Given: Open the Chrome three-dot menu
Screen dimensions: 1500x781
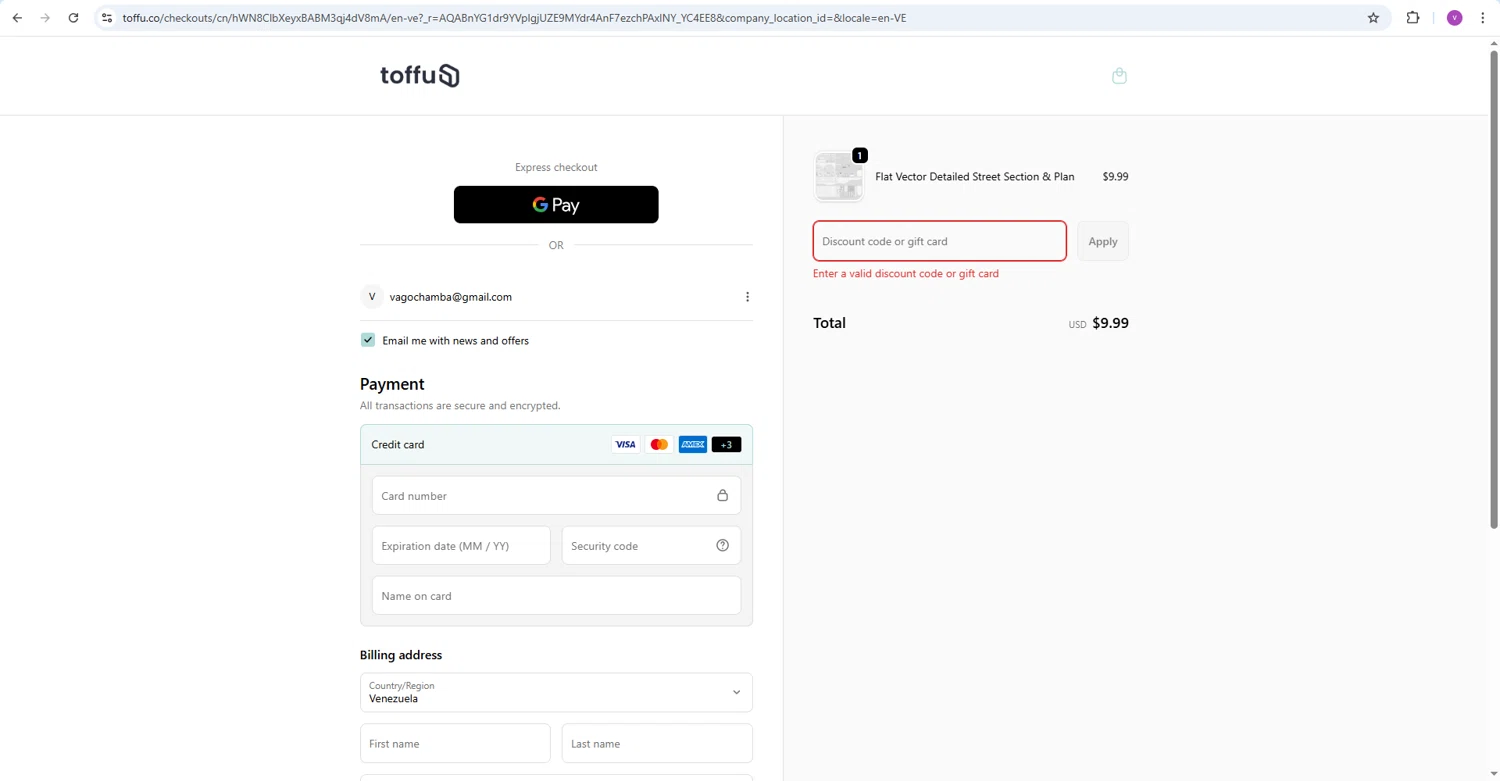Looking at the screenshot, I should click(x=1483, y=18).
